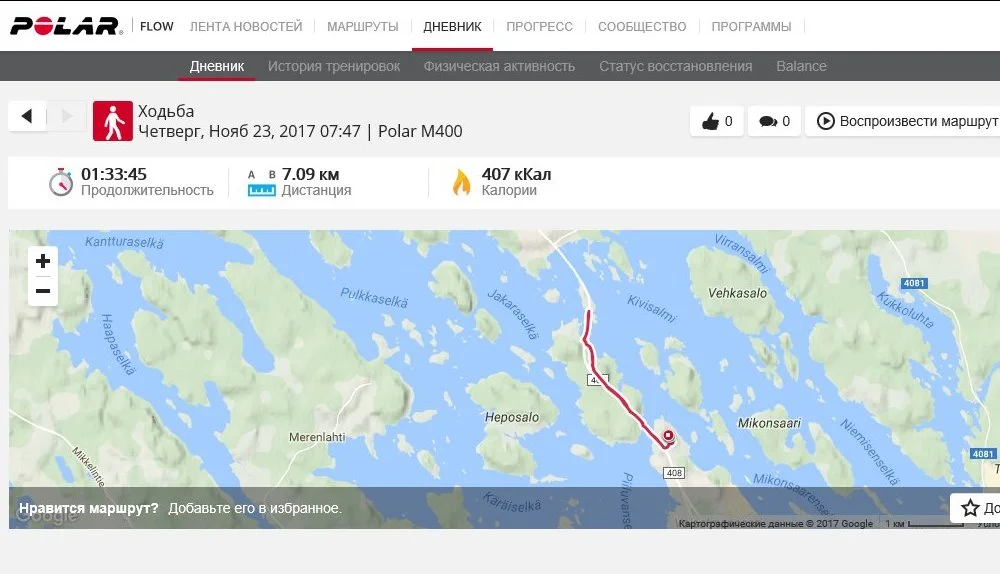Go to next training with right arrow
The image size is (1000, 574).
(66, 116)
